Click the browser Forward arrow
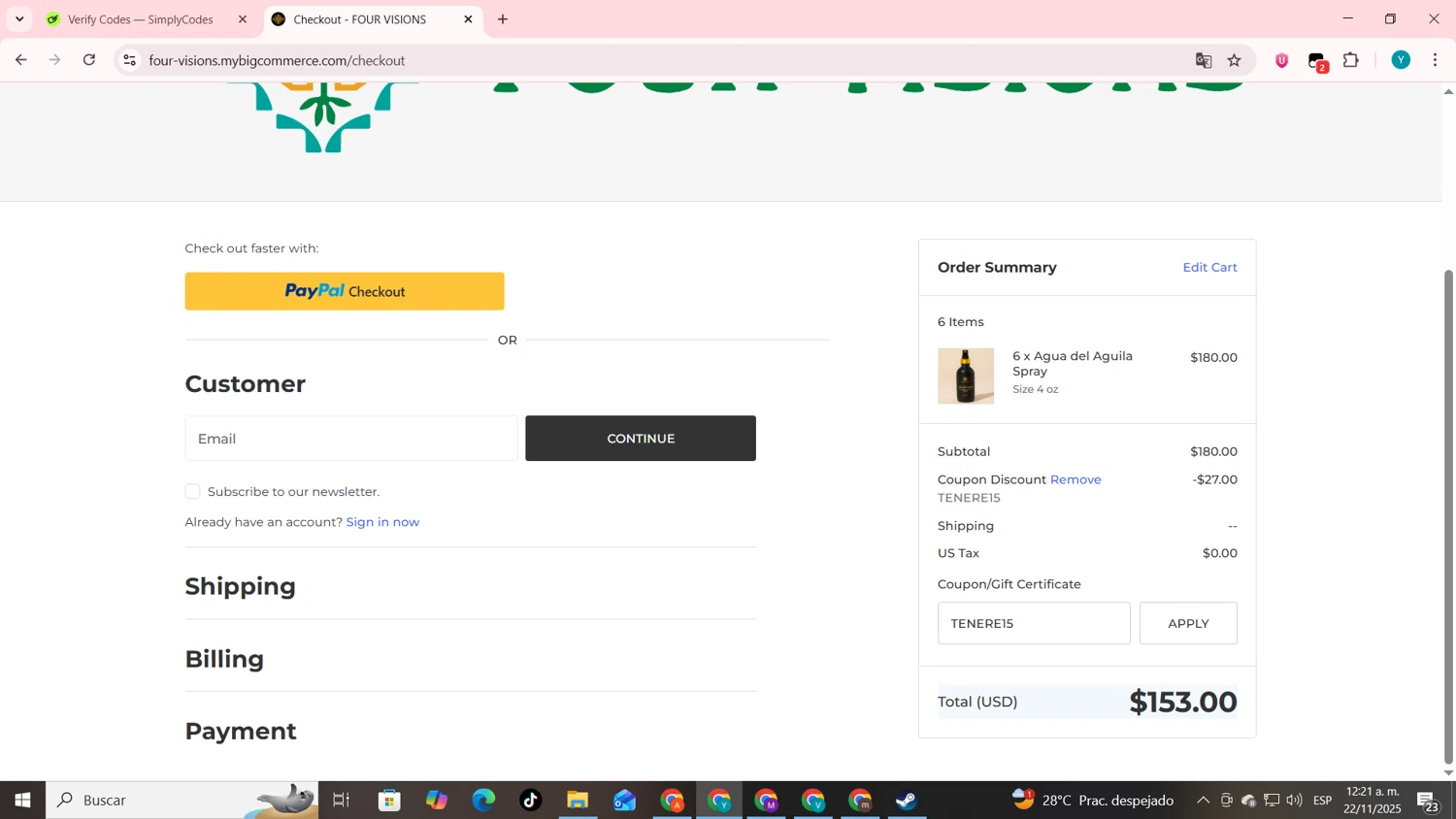This screenshot has width=1456, height=819. tap(55, 60)
